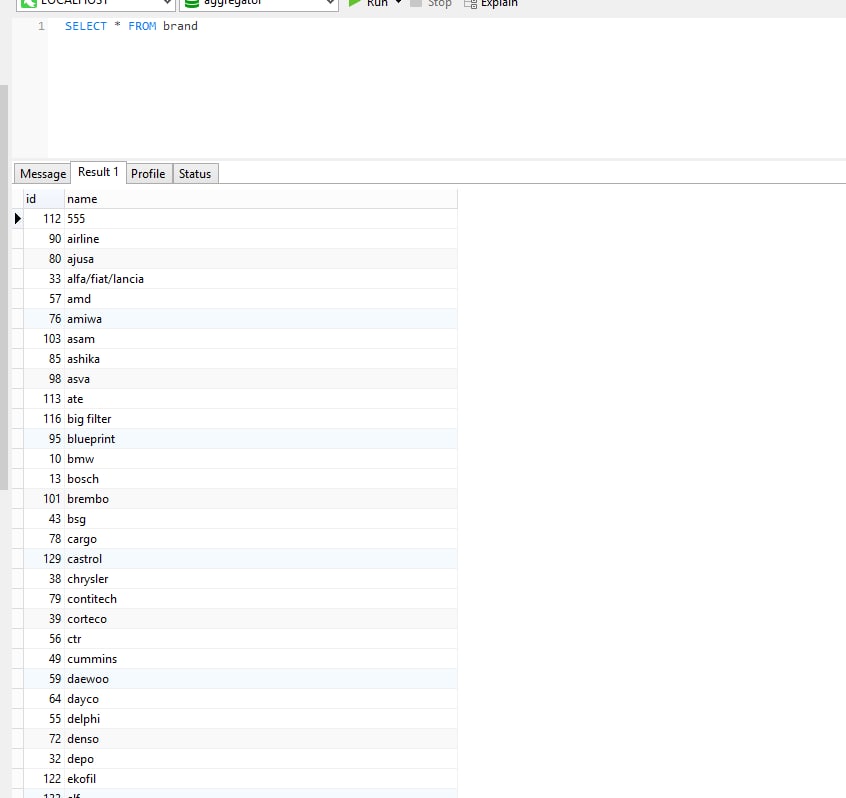Select the 'amiwa' name cell
This screenshot has height=798, width=846.
(261, 319)
